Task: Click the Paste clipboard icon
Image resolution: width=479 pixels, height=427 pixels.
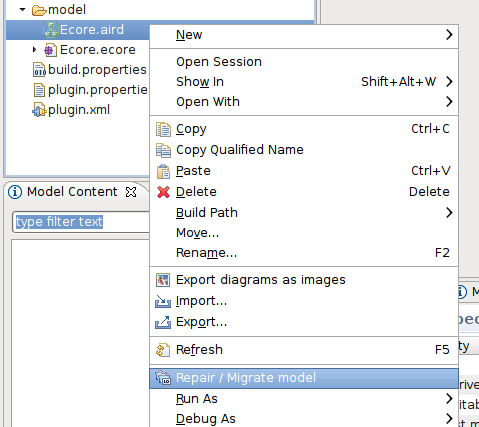Action: [x=163, y=171]
